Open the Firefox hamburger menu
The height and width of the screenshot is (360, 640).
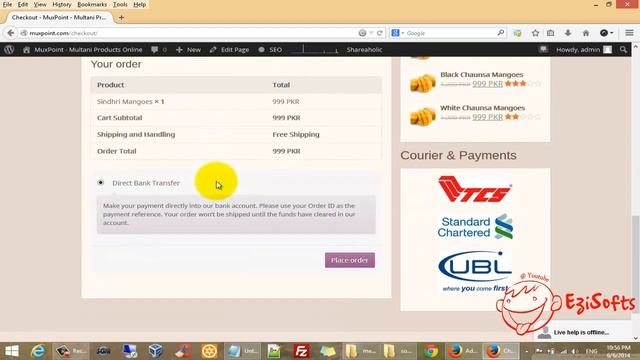click(629, 33)
